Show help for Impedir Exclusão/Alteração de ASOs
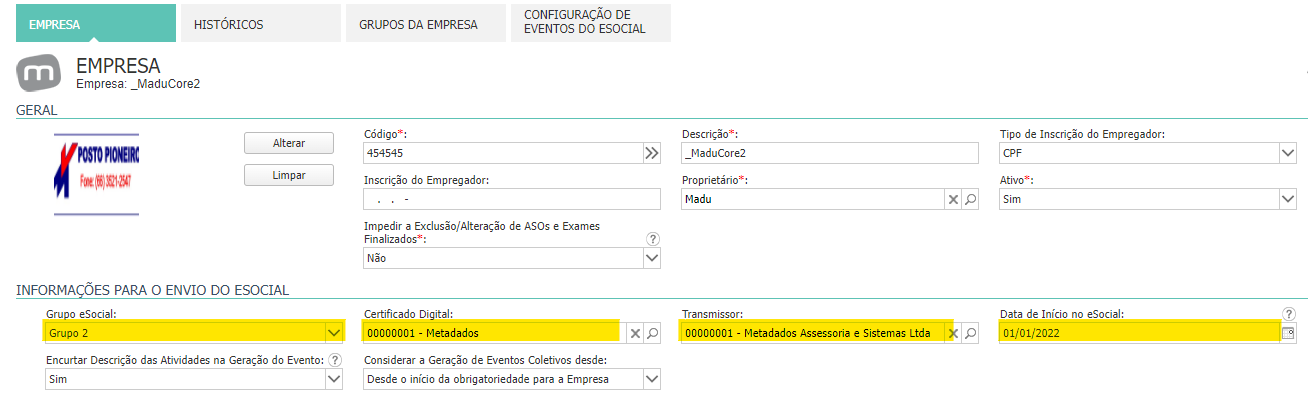The image size is (1308, 397). (653, 239)
